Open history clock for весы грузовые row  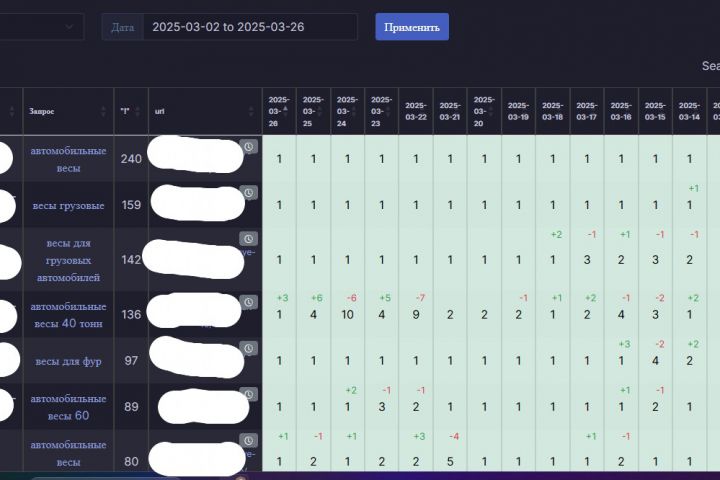point(249,193)
